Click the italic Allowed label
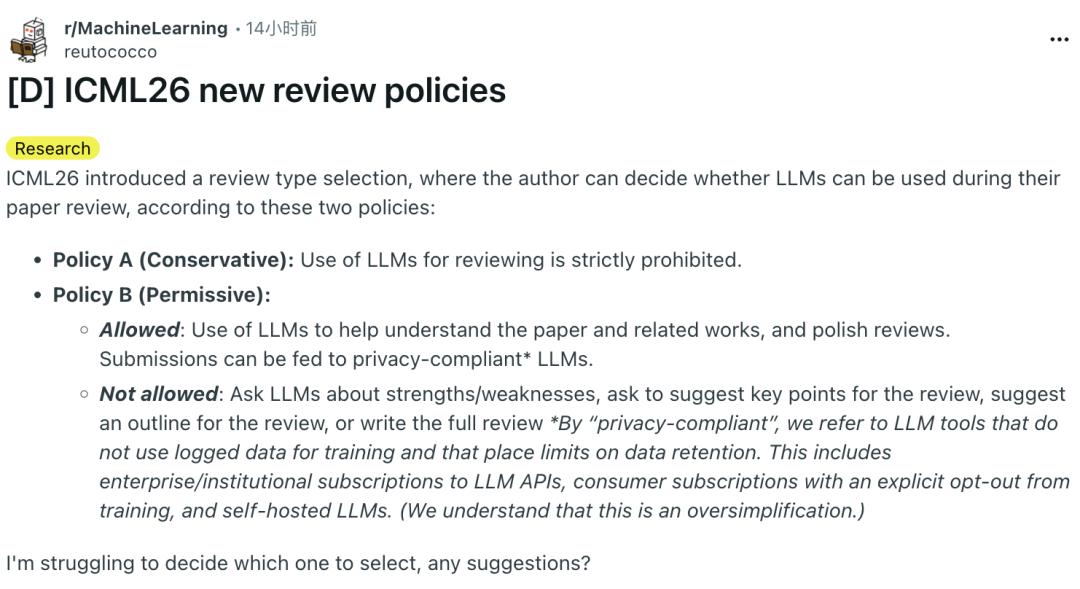The height and width of the screenshot is (589, 1080). pyautogui.click(x=139, y=330)
